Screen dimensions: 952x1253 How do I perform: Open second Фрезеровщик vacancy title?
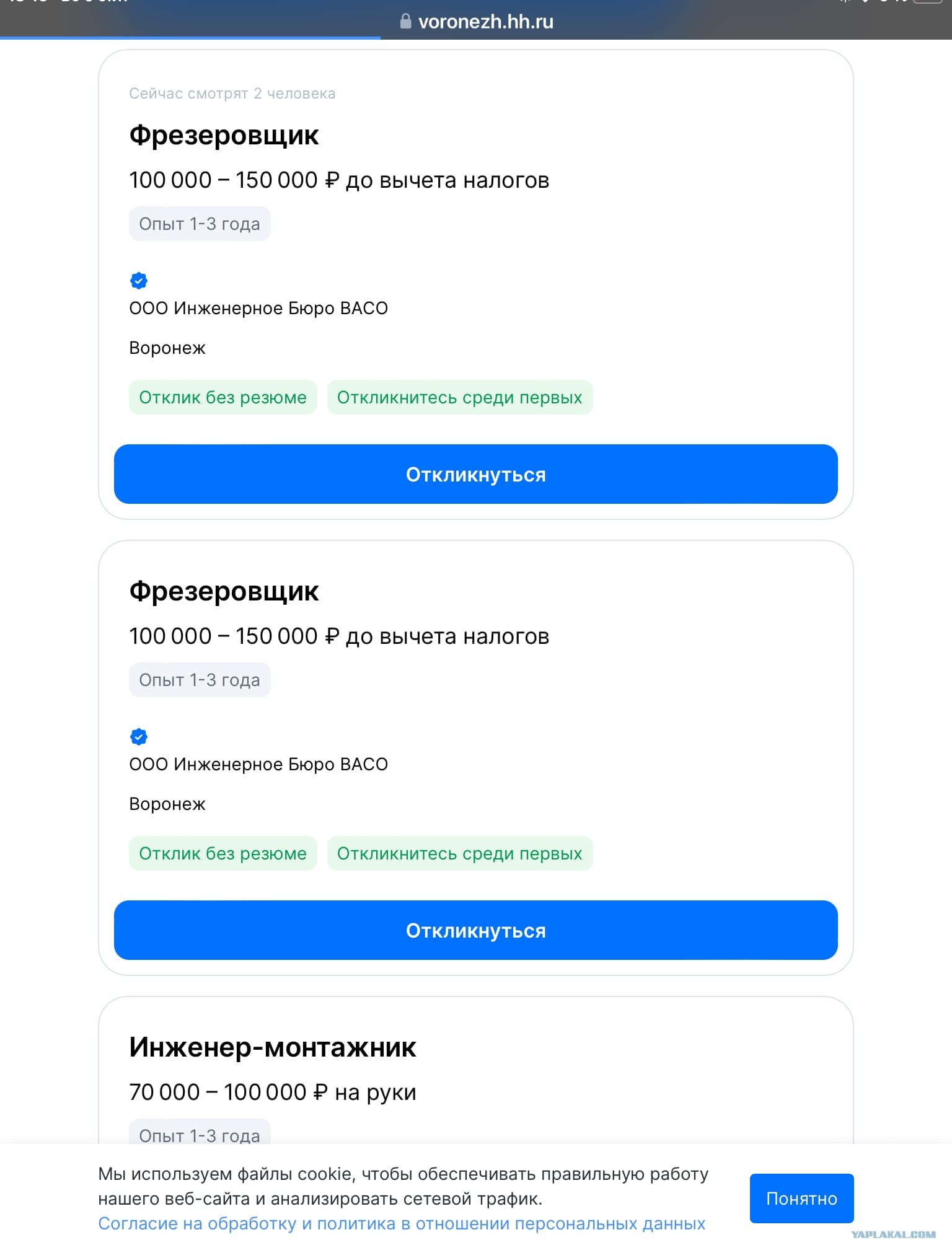224,591
